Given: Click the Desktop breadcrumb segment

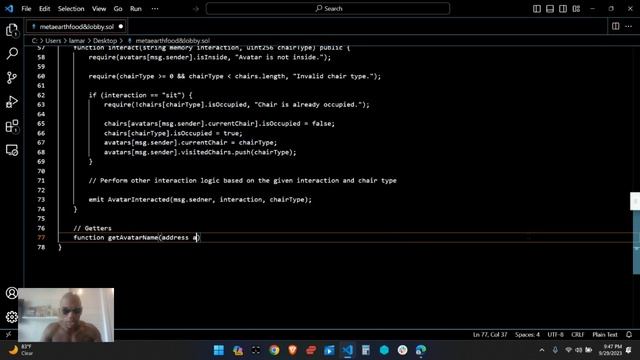Looking at the screenshot, I should 105,41.
